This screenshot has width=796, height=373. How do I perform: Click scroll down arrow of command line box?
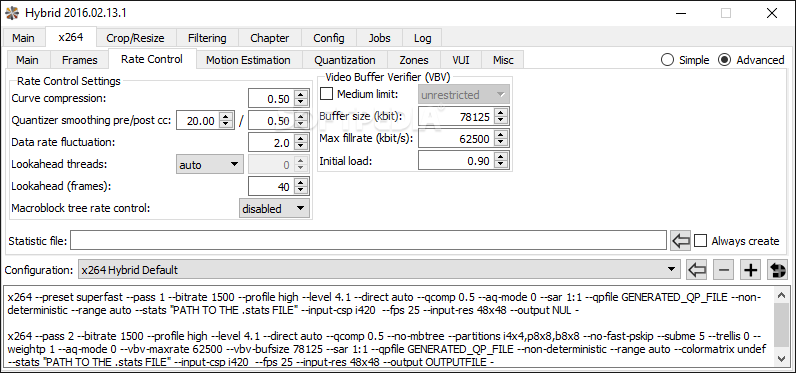(x=781, y=359)
